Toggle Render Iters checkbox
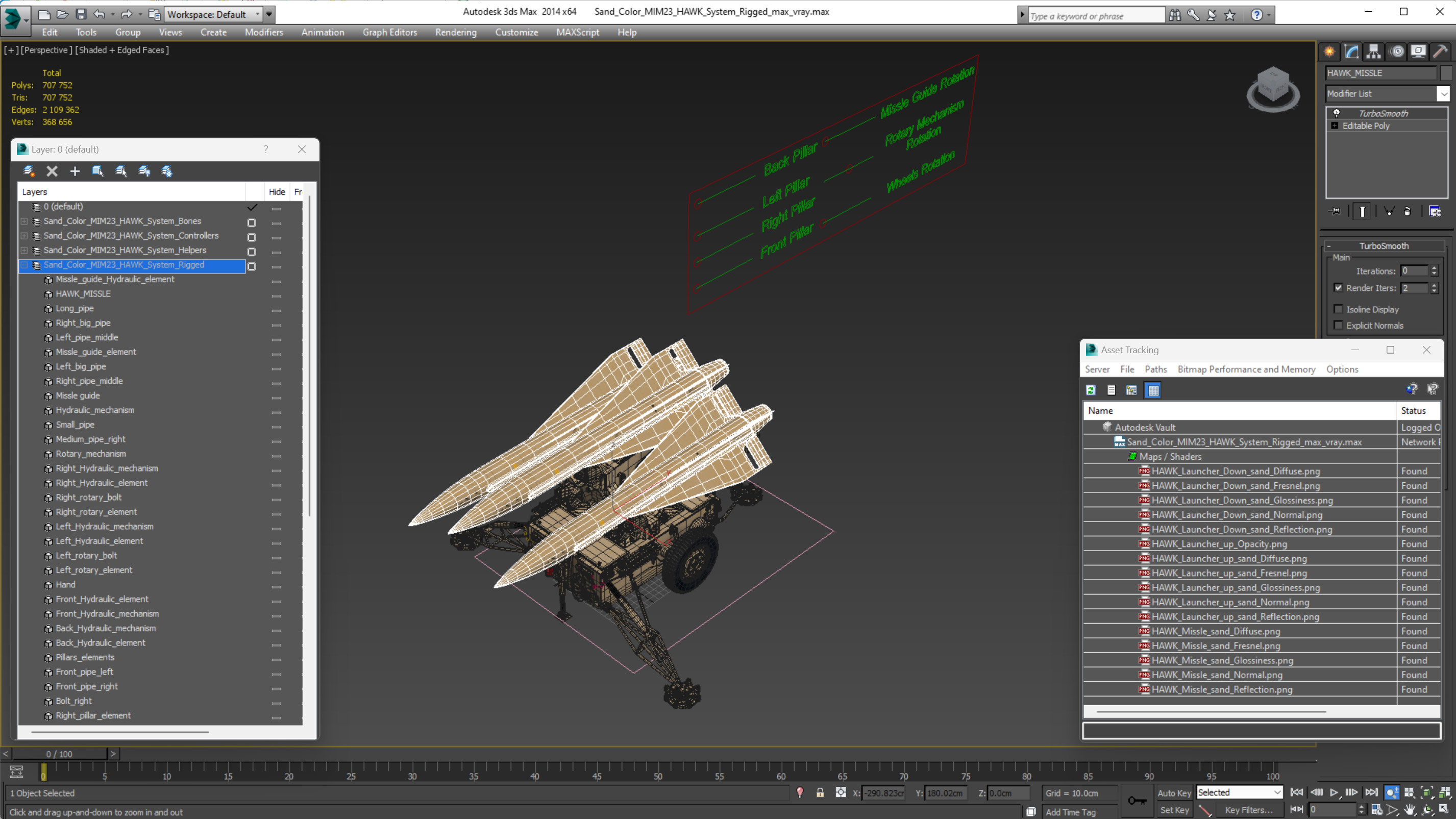 (x=1338, y=288)
